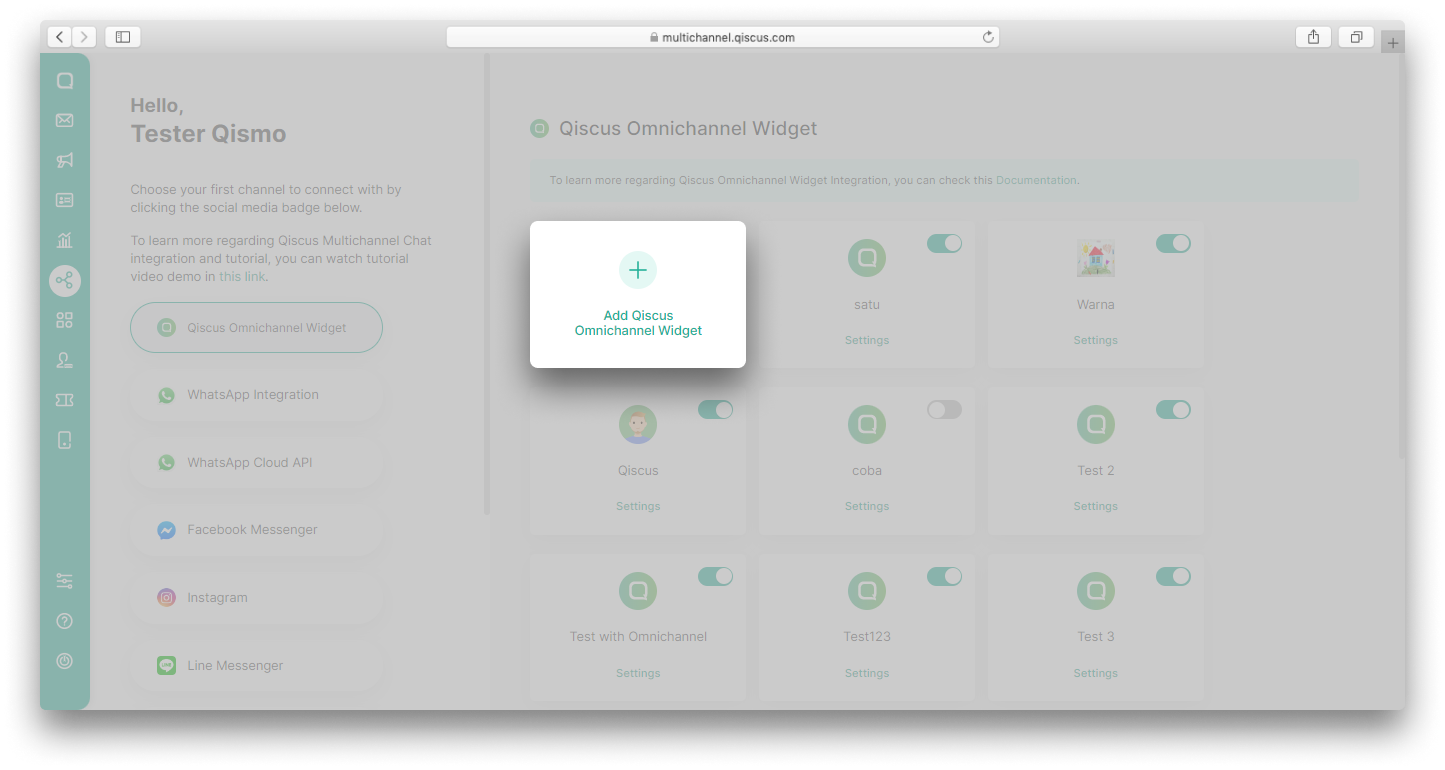Screen dimensions: 1445x770
Task: Click the plus icon to add widget
Action: click(638, 270)
